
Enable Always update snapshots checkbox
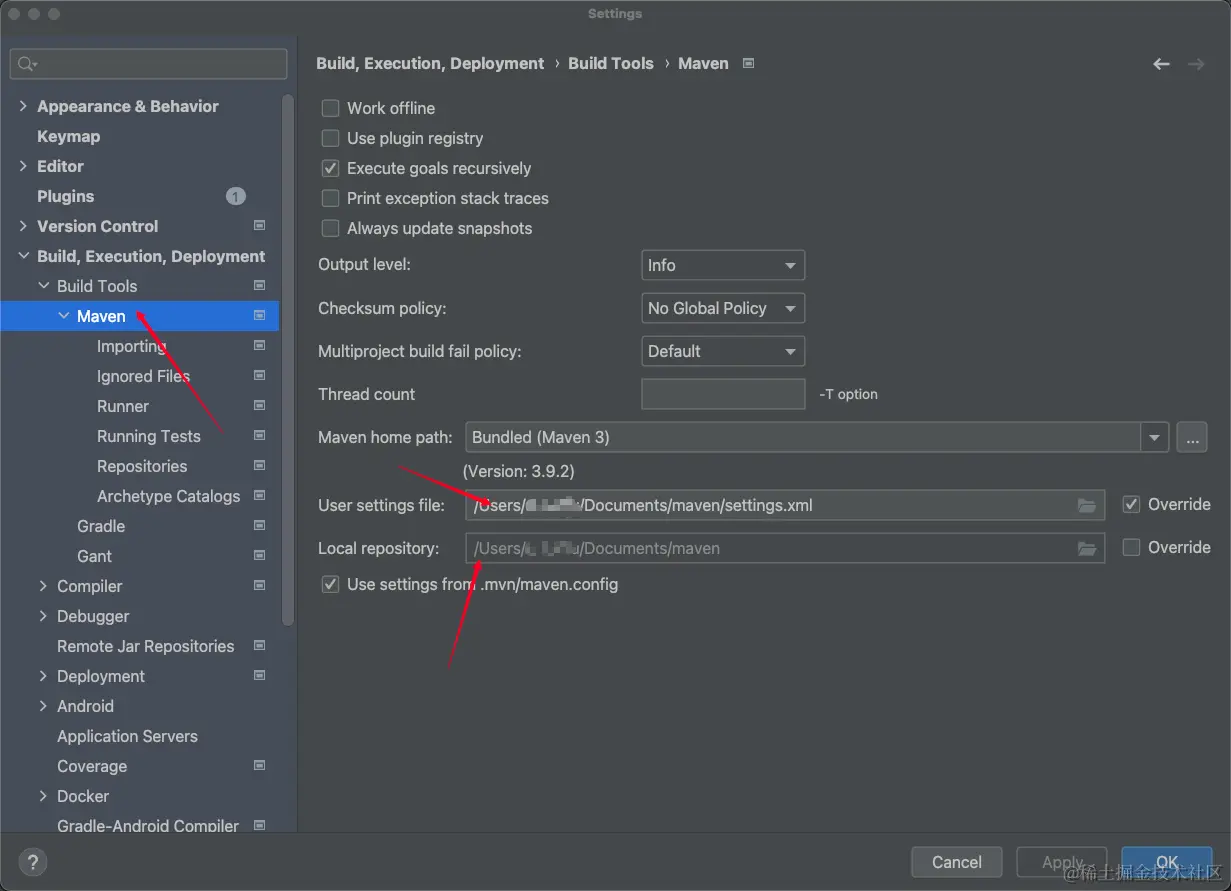[x=330, y=228]
